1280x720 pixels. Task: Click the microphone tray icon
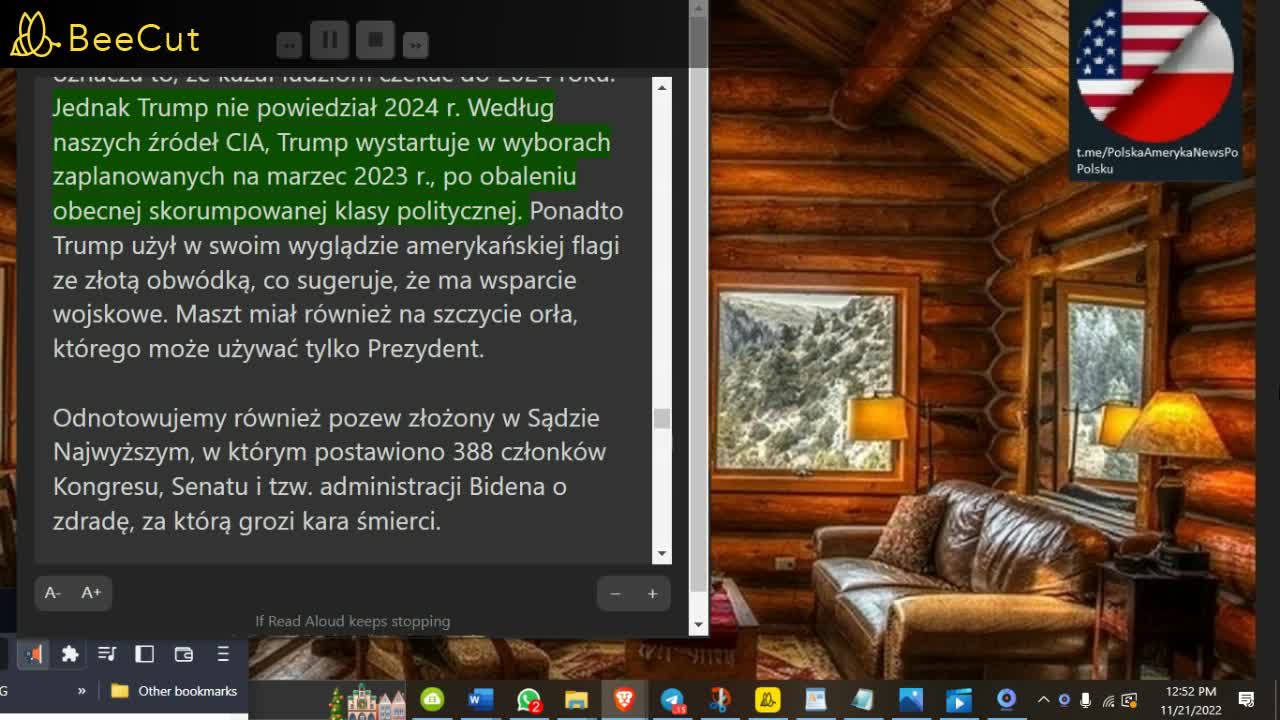click(1086, 700)
